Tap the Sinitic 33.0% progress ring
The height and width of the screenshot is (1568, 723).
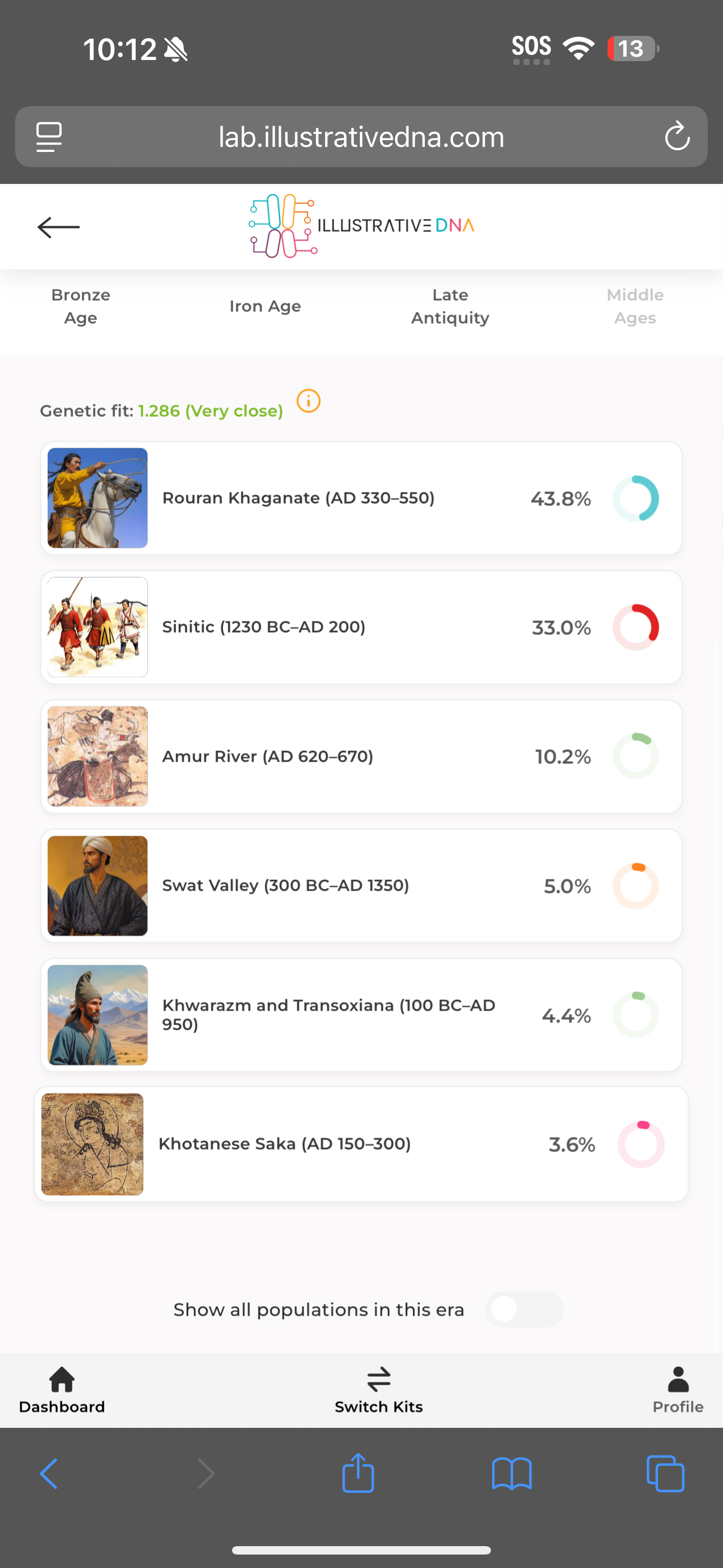pyautogui.click(x=636, y=627)
